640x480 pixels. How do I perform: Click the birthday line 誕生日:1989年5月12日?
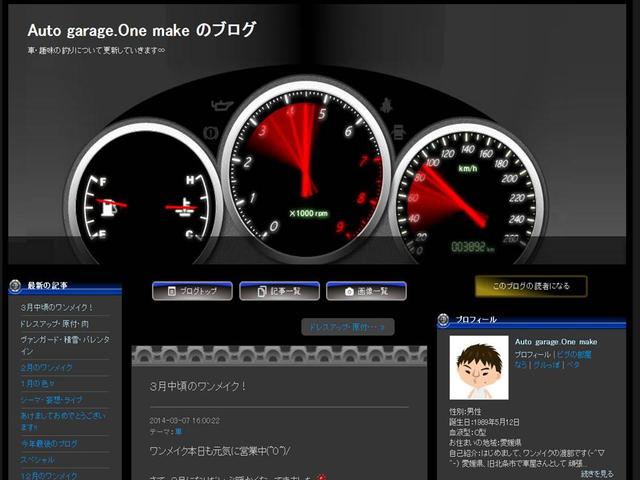tap(484, 422)
